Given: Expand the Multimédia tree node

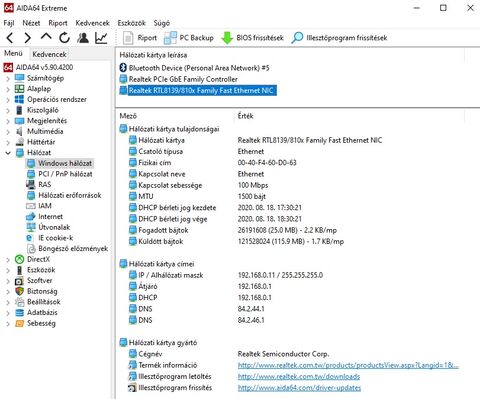Looking at the screenshot, I should pos(8,132).
